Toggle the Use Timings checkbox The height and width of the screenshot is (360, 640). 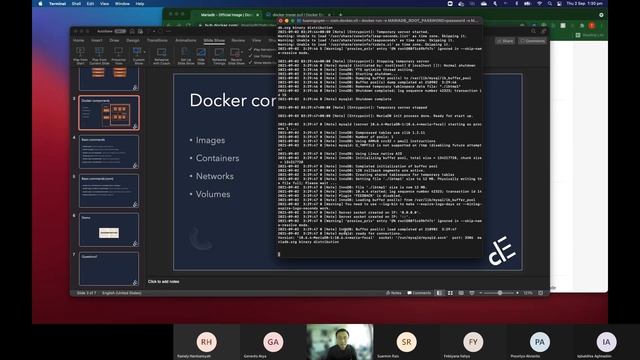point(250,56)
